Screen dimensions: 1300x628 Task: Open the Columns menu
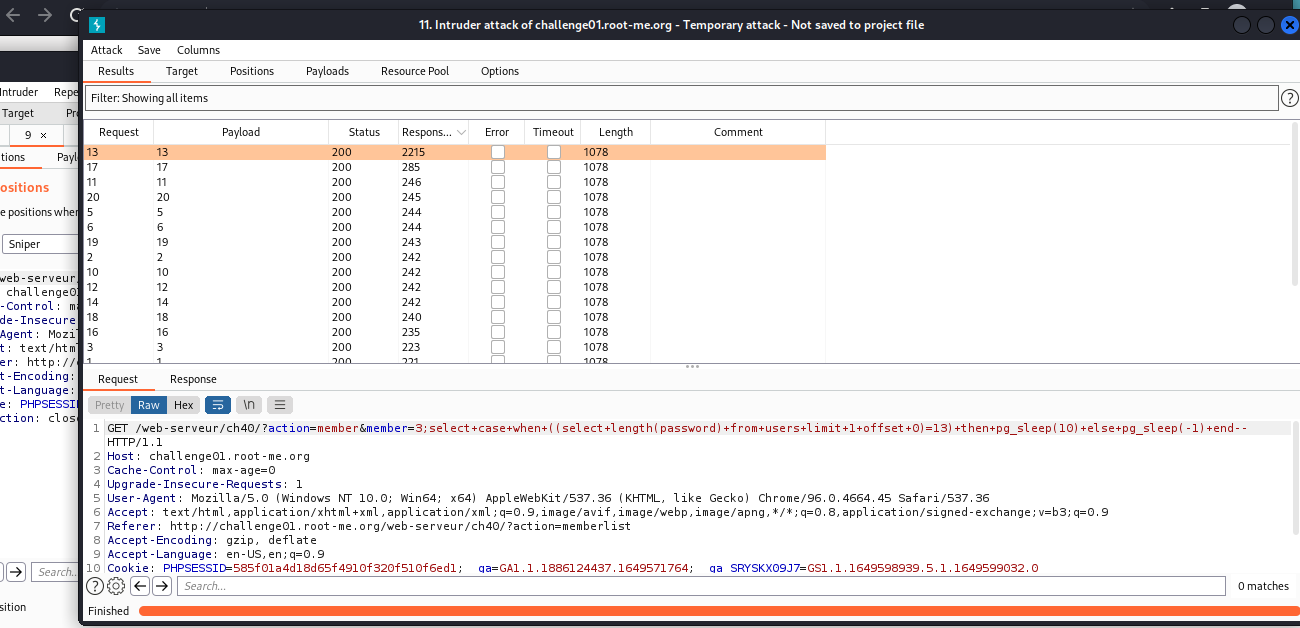[x=198, y=50]
